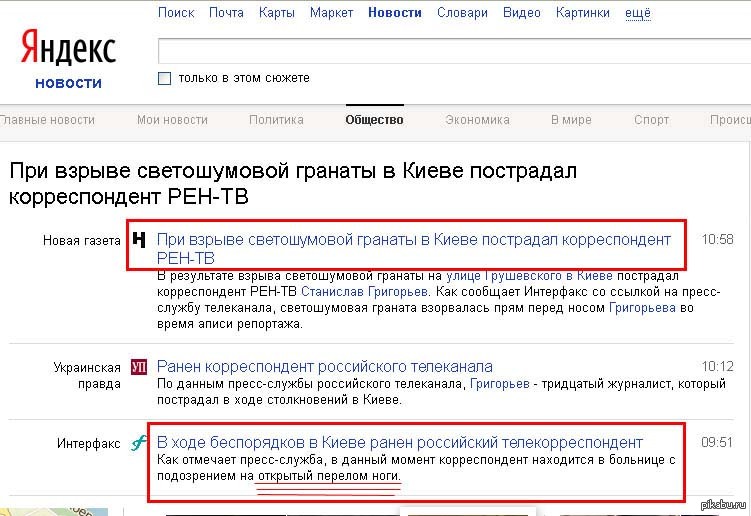Click the Украинская правда source icon
Image resolution: width=751 pixels, height=516 pixels.
[x=139, y=367]
